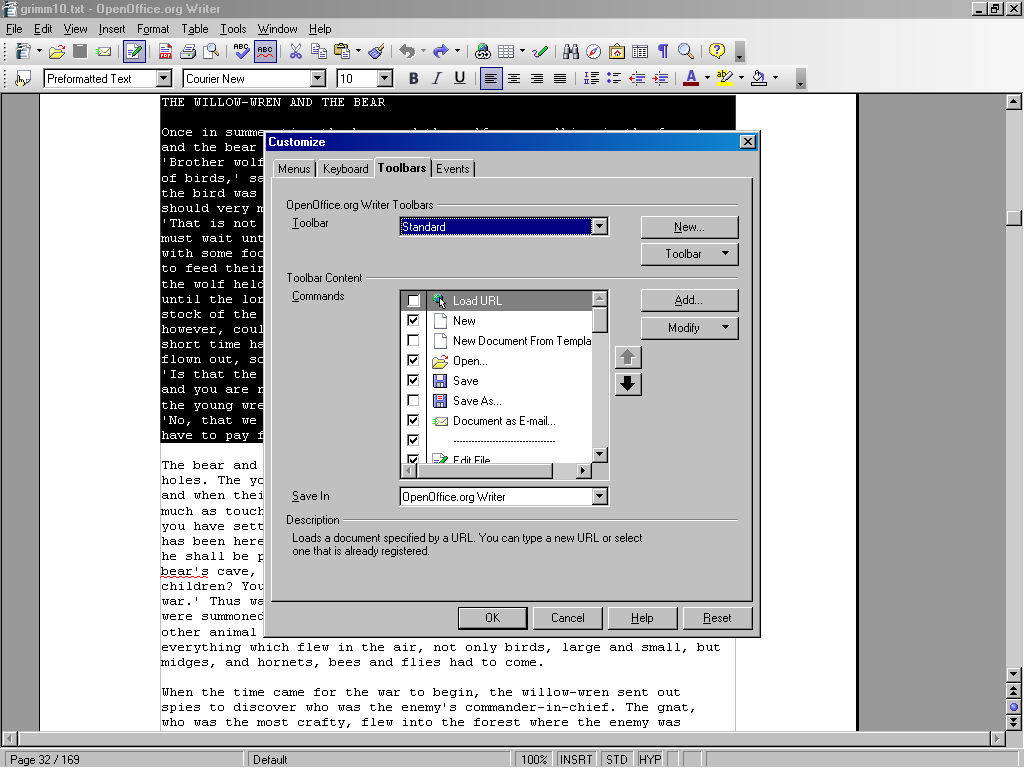Click the Hyperlink icon in the toolbar
Image resolution: width=1024 pixels, height=768 pixels.
point(483,51)
